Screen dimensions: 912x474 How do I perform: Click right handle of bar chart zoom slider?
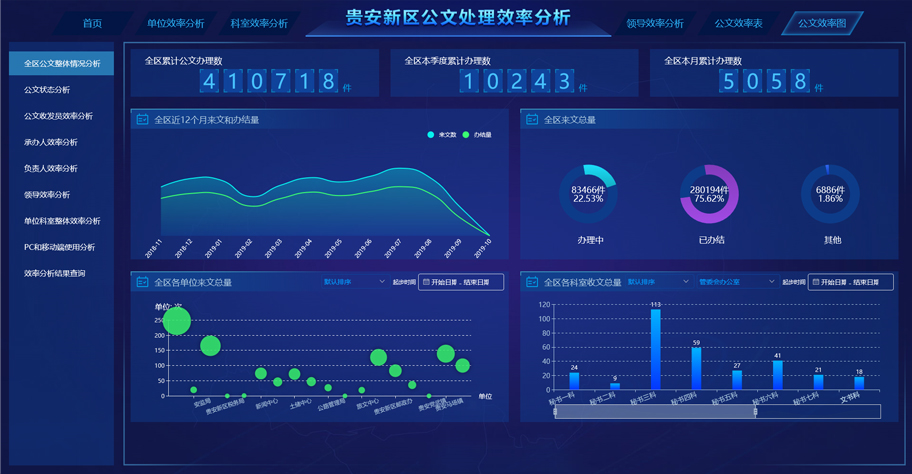click(x=756, y=411)
